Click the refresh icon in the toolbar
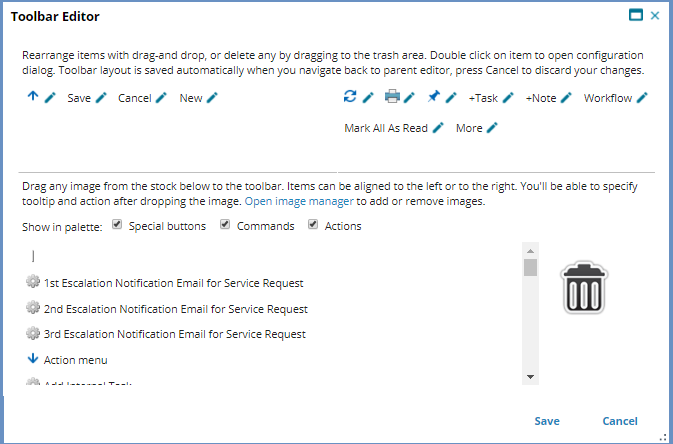 pos(349,97)
